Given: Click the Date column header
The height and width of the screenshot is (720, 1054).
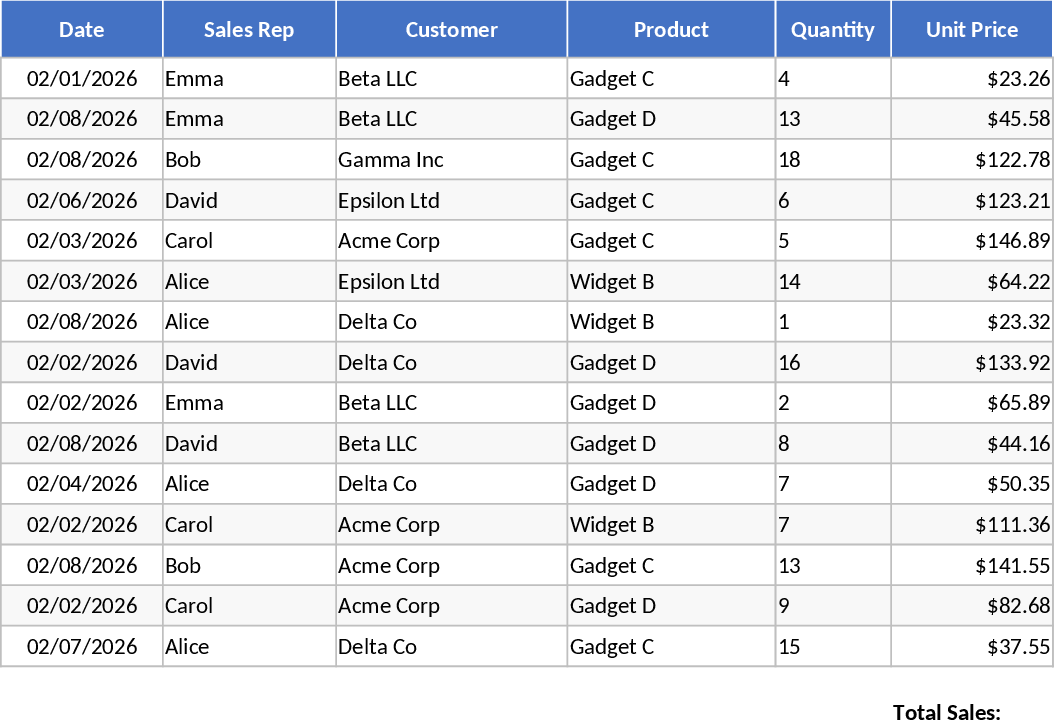Looking at the screenshot, I should coord(82,30).
